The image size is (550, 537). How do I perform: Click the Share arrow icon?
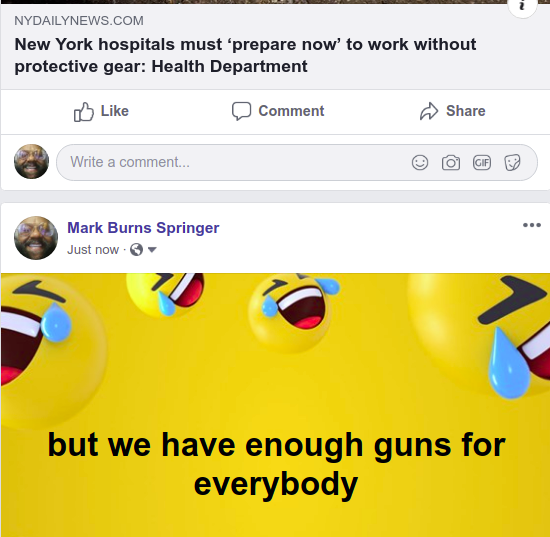pos(429,111)
